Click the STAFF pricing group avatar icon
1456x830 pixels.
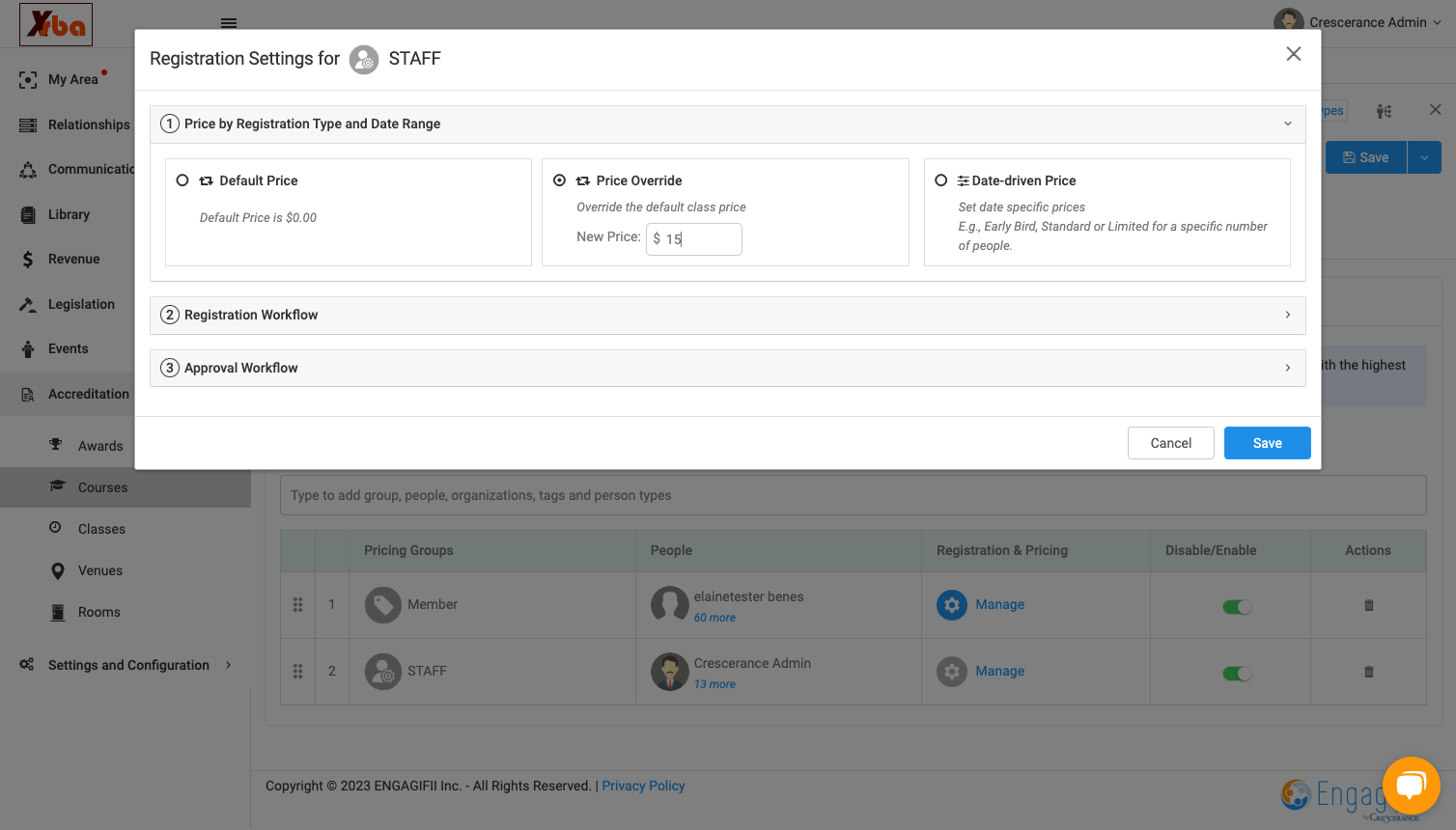point(383,672)
